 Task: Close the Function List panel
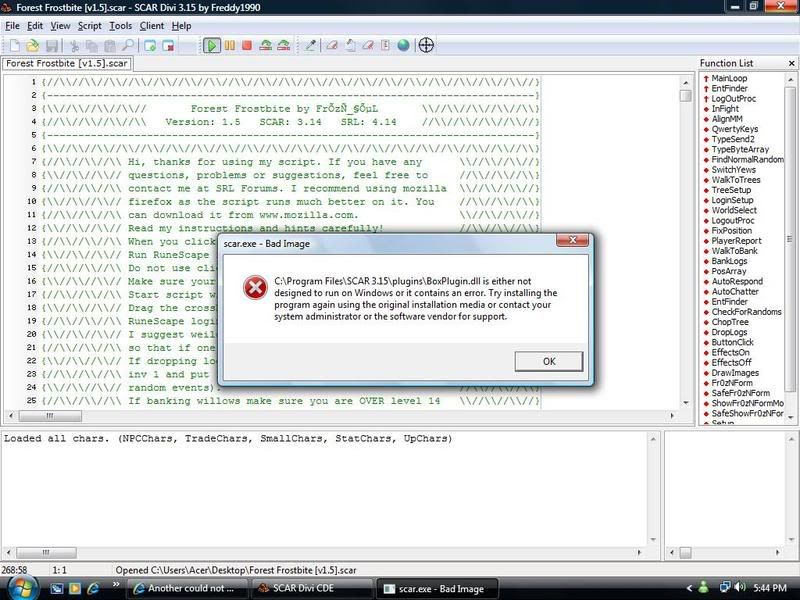point(790,64)
